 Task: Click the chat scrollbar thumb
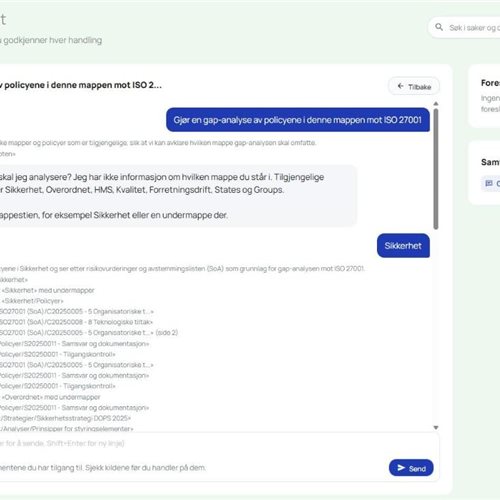point(436,169)
